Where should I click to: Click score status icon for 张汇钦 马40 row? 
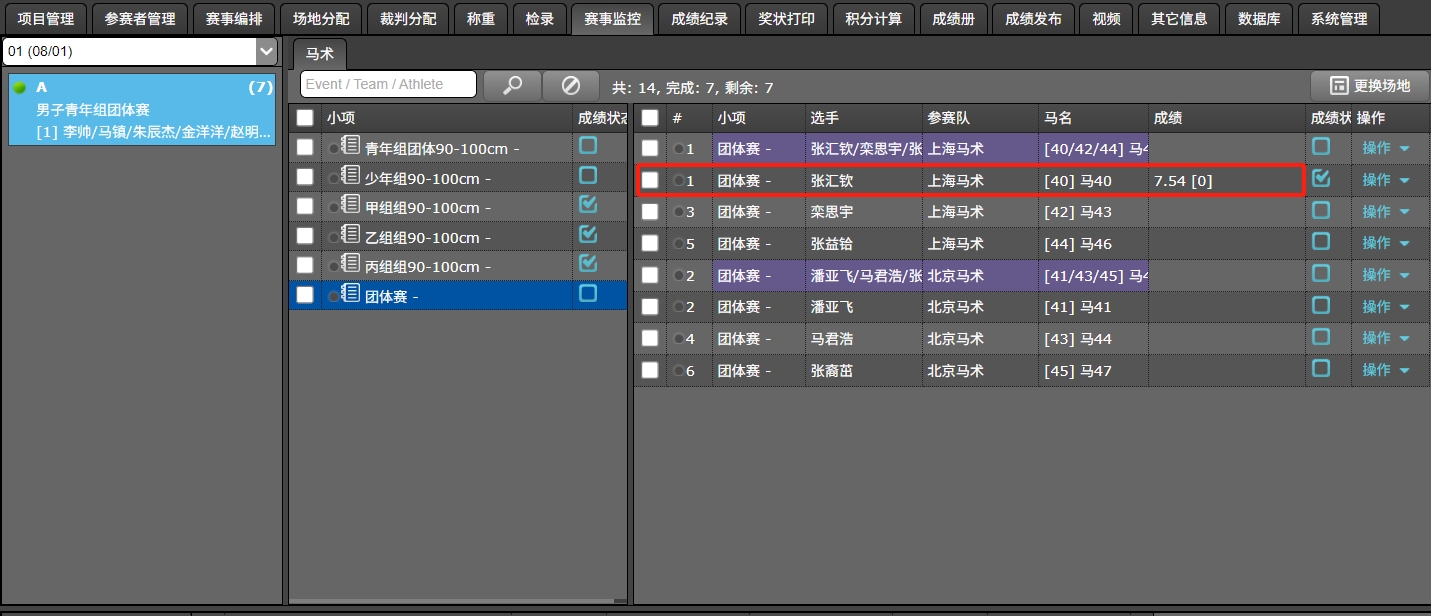[1321, 179]
